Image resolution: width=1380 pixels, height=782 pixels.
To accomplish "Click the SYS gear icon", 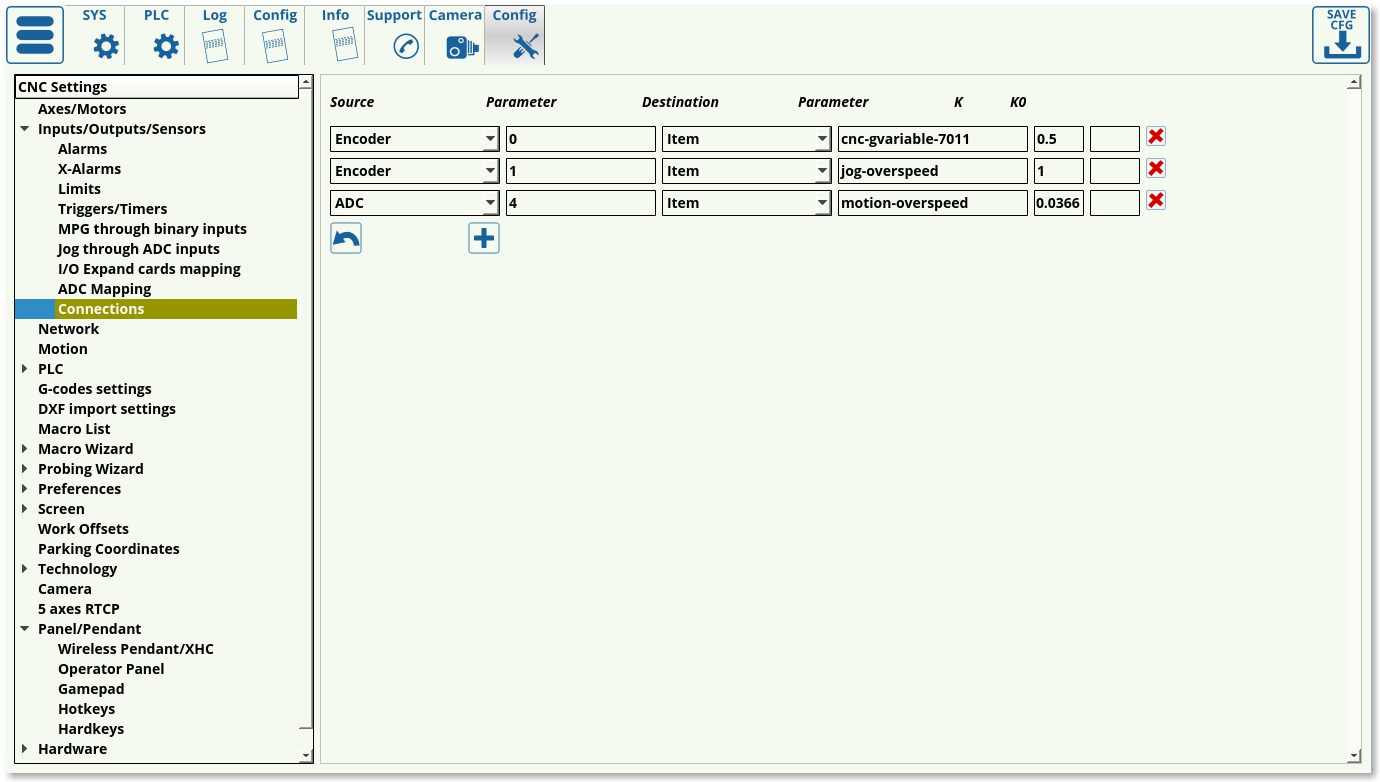I will pos(105,46).
